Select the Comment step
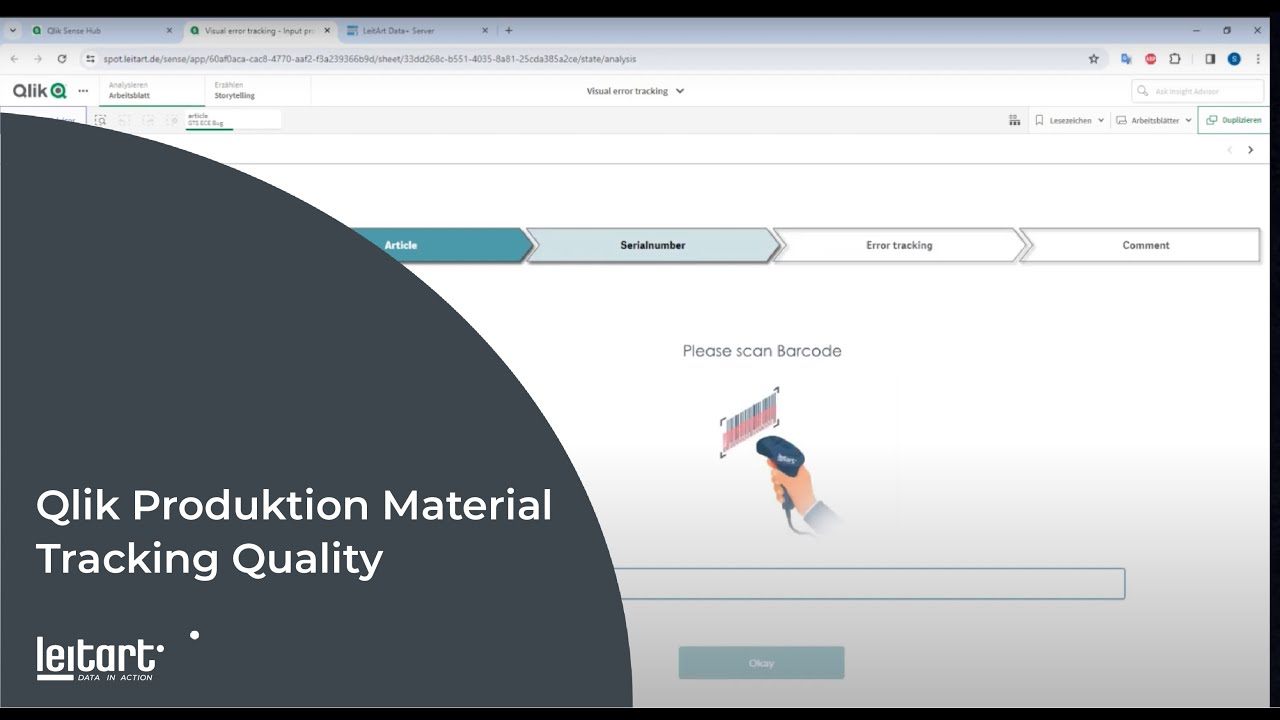Viewport: 1280px width, 720px height. click(x=1140, y=245)
